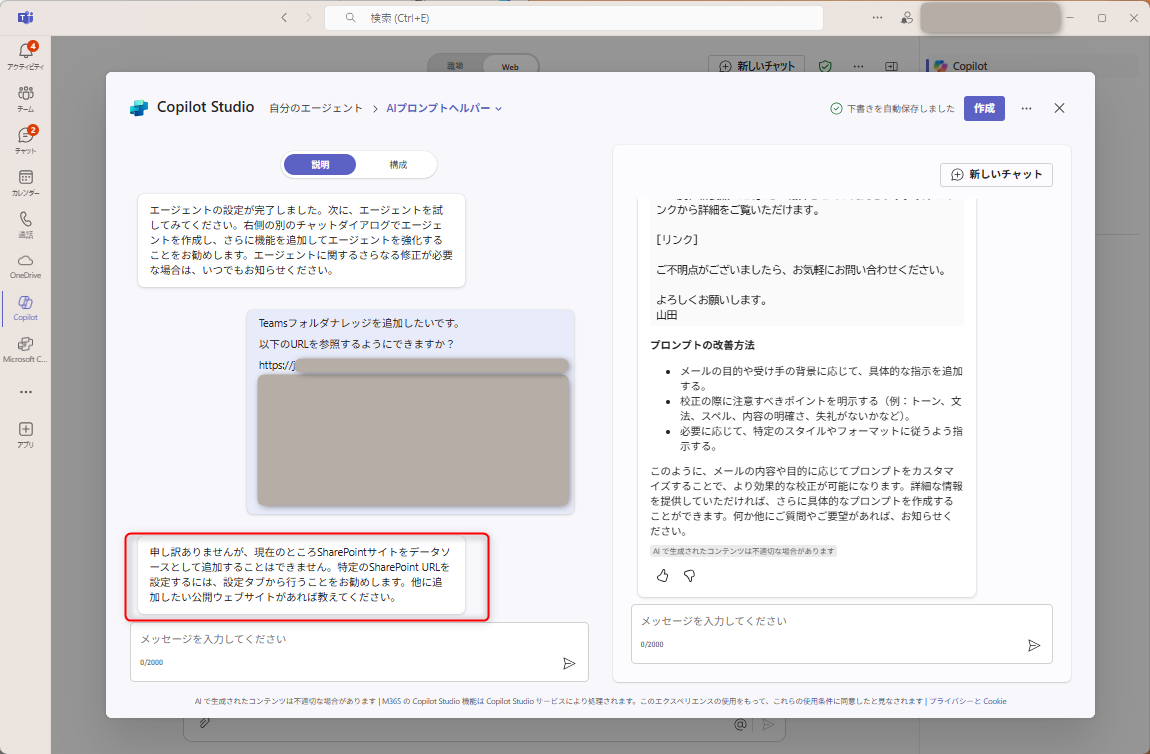The width and height of the screenshot is (1150, 754).
Task: Switch to the 構成 tab
Action: [x=398, y=164]
